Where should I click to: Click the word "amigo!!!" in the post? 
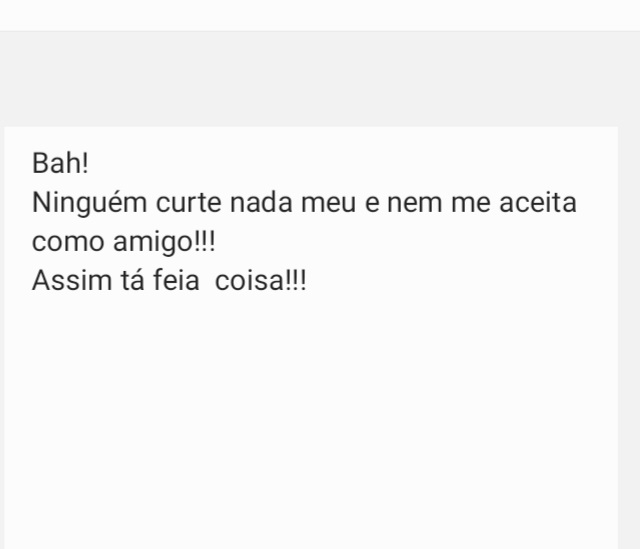pyautogui.click(x=164, y=243)
